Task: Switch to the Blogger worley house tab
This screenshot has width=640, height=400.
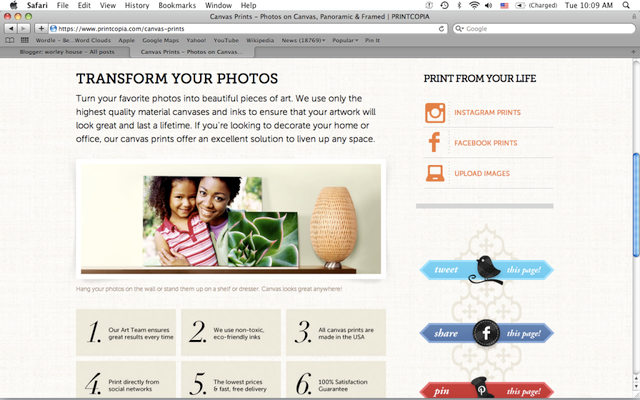Action: 67,52
